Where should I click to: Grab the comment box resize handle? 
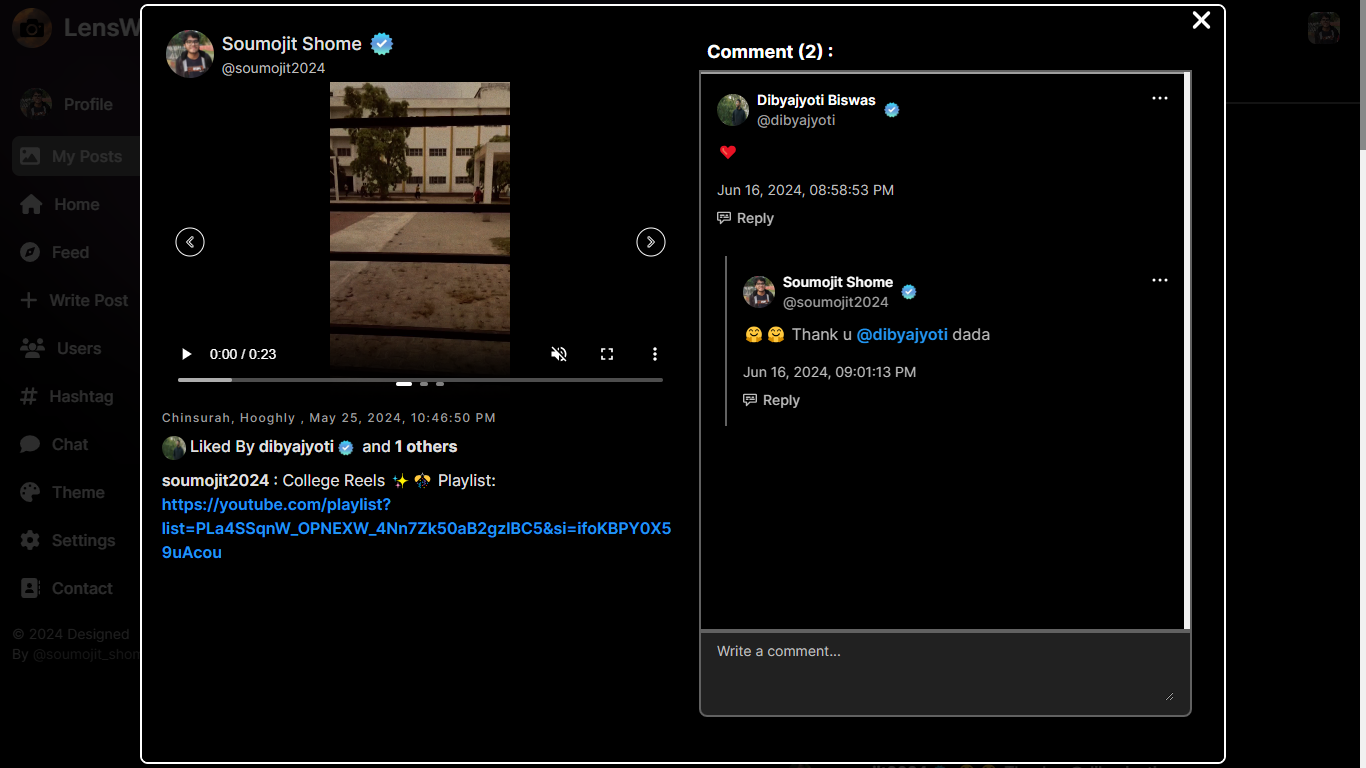(x=1169, y=696)
